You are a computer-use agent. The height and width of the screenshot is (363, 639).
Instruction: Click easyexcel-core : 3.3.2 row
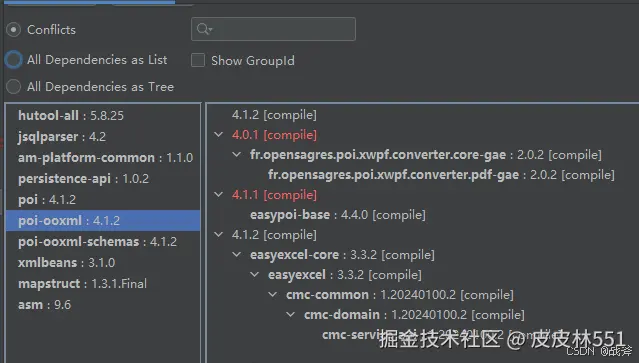click(342, 254)
